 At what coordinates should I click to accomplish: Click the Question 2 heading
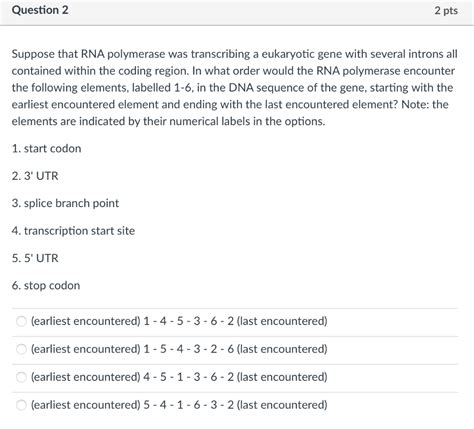point(40,10)
